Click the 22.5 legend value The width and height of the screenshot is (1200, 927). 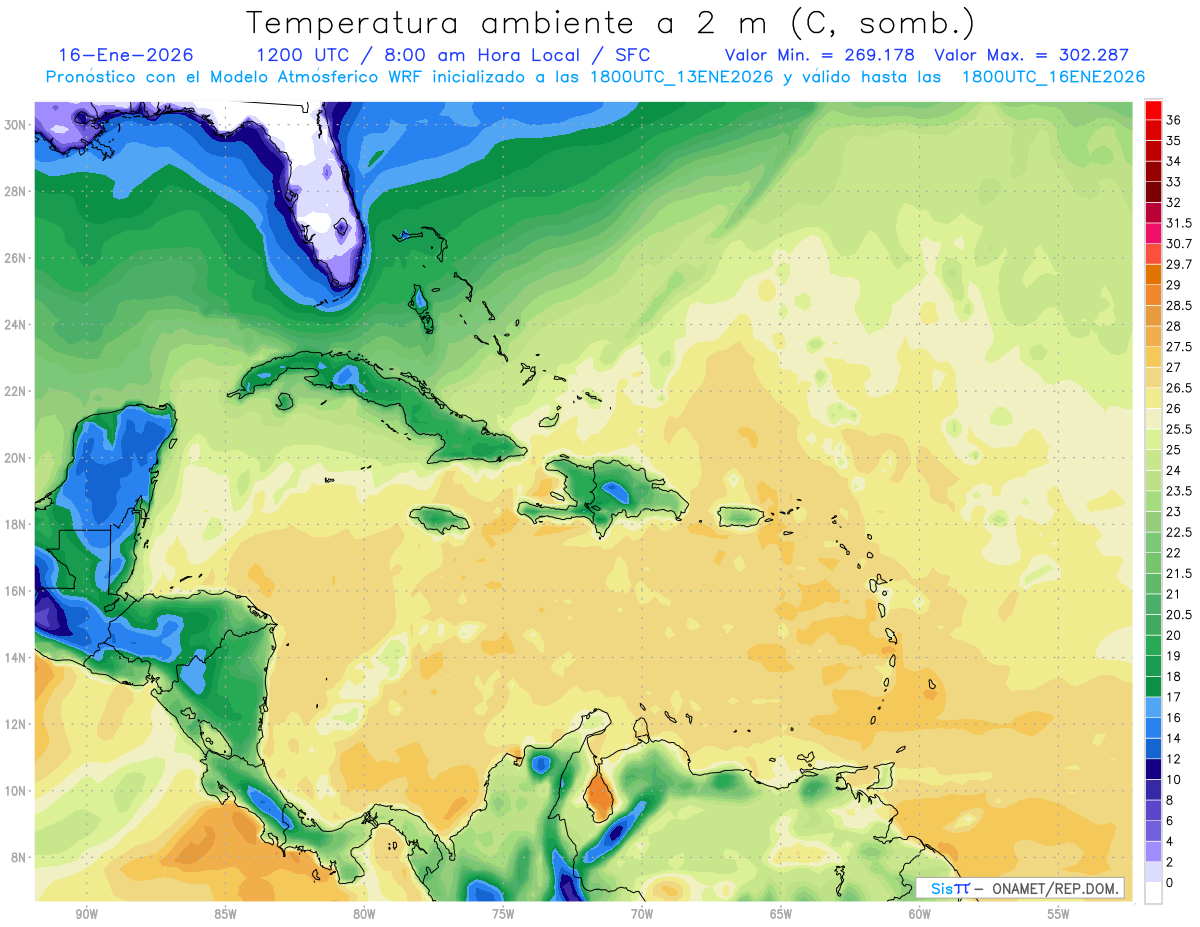click(1178, 532)
